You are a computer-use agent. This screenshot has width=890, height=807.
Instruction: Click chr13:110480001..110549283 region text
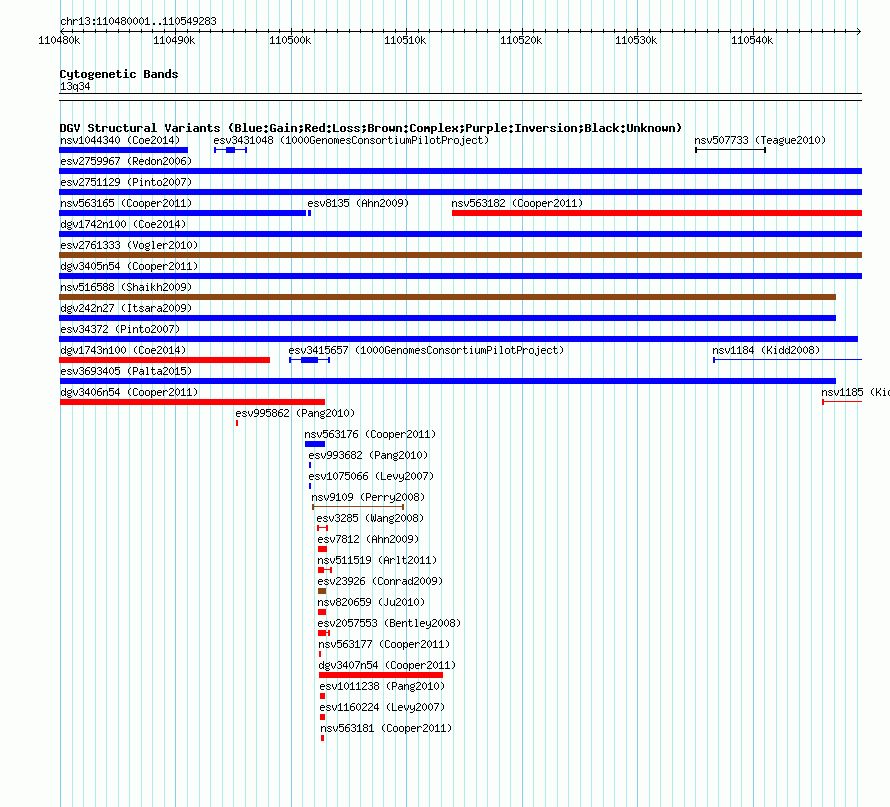click(x=138, y=21)
